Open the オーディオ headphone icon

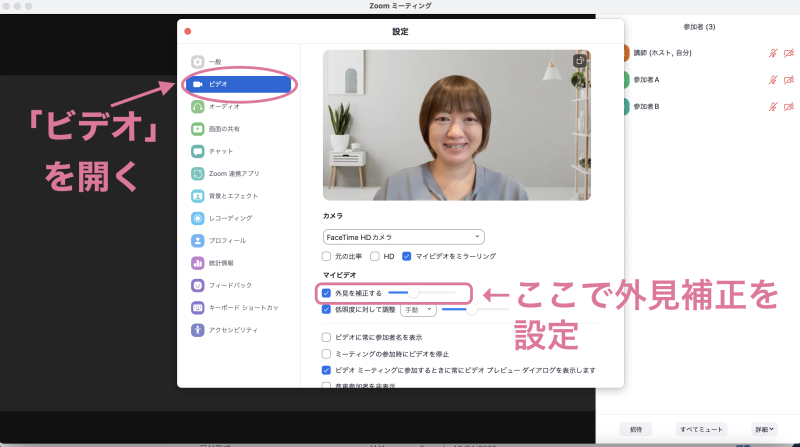point(197,107)
